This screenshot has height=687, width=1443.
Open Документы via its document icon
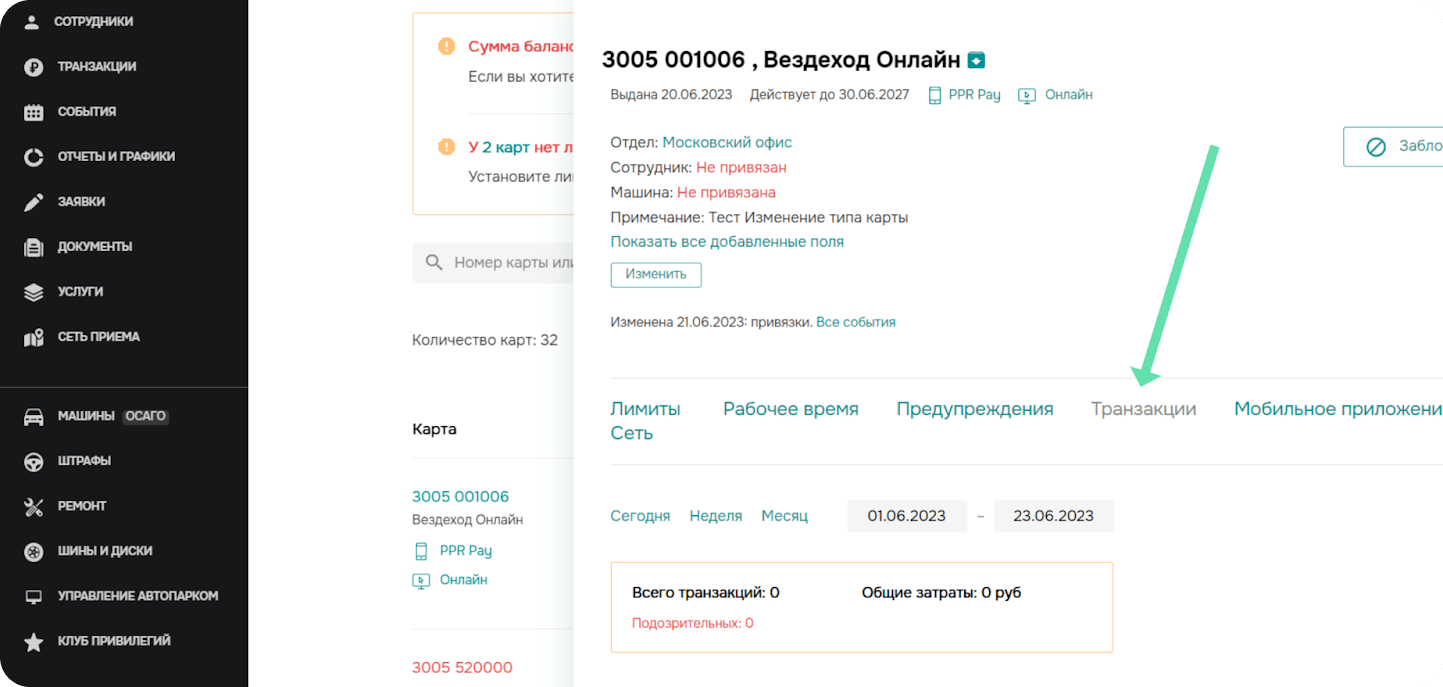click(x=33, y=247)
